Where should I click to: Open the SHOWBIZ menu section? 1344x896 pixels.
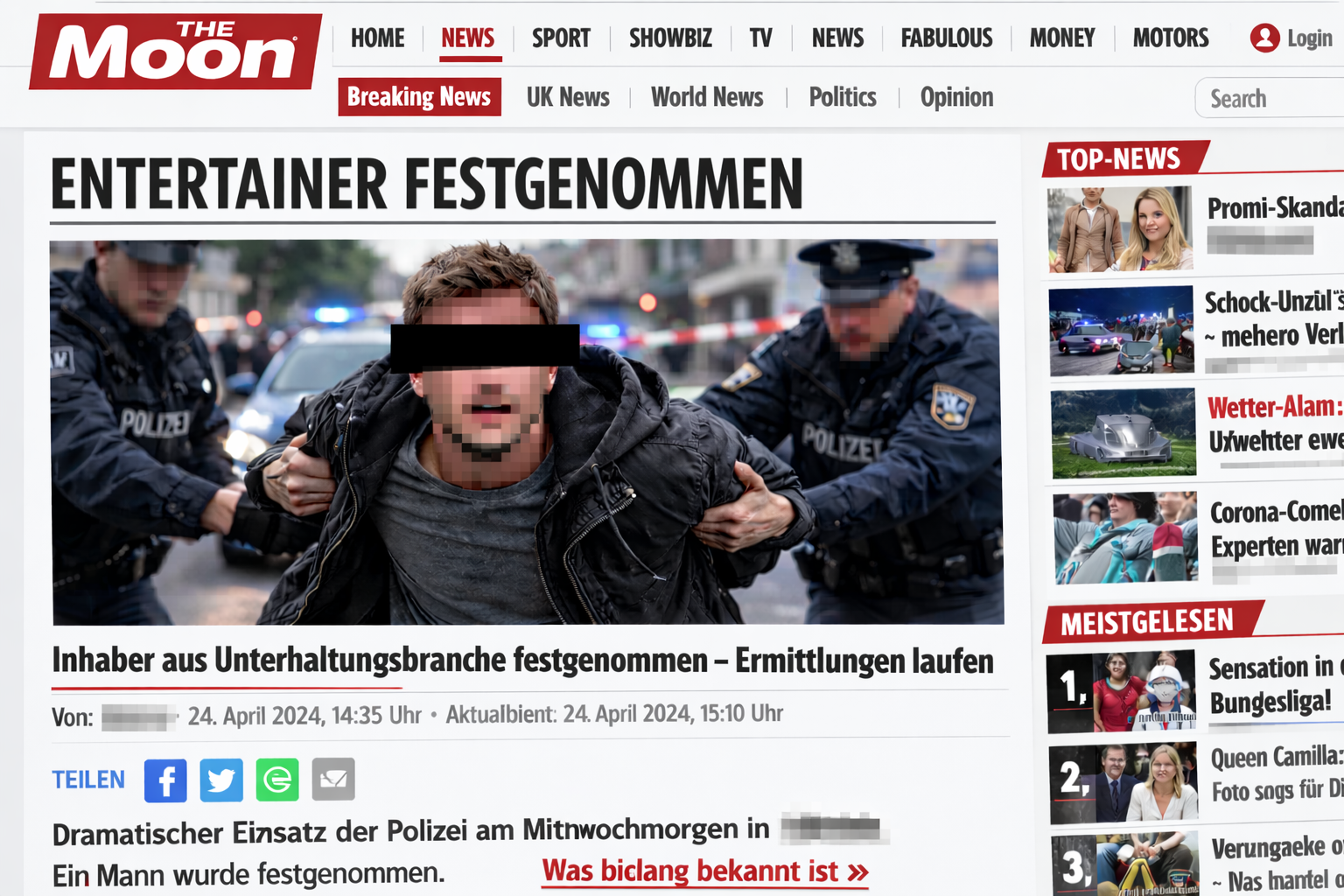pos(670,38)
